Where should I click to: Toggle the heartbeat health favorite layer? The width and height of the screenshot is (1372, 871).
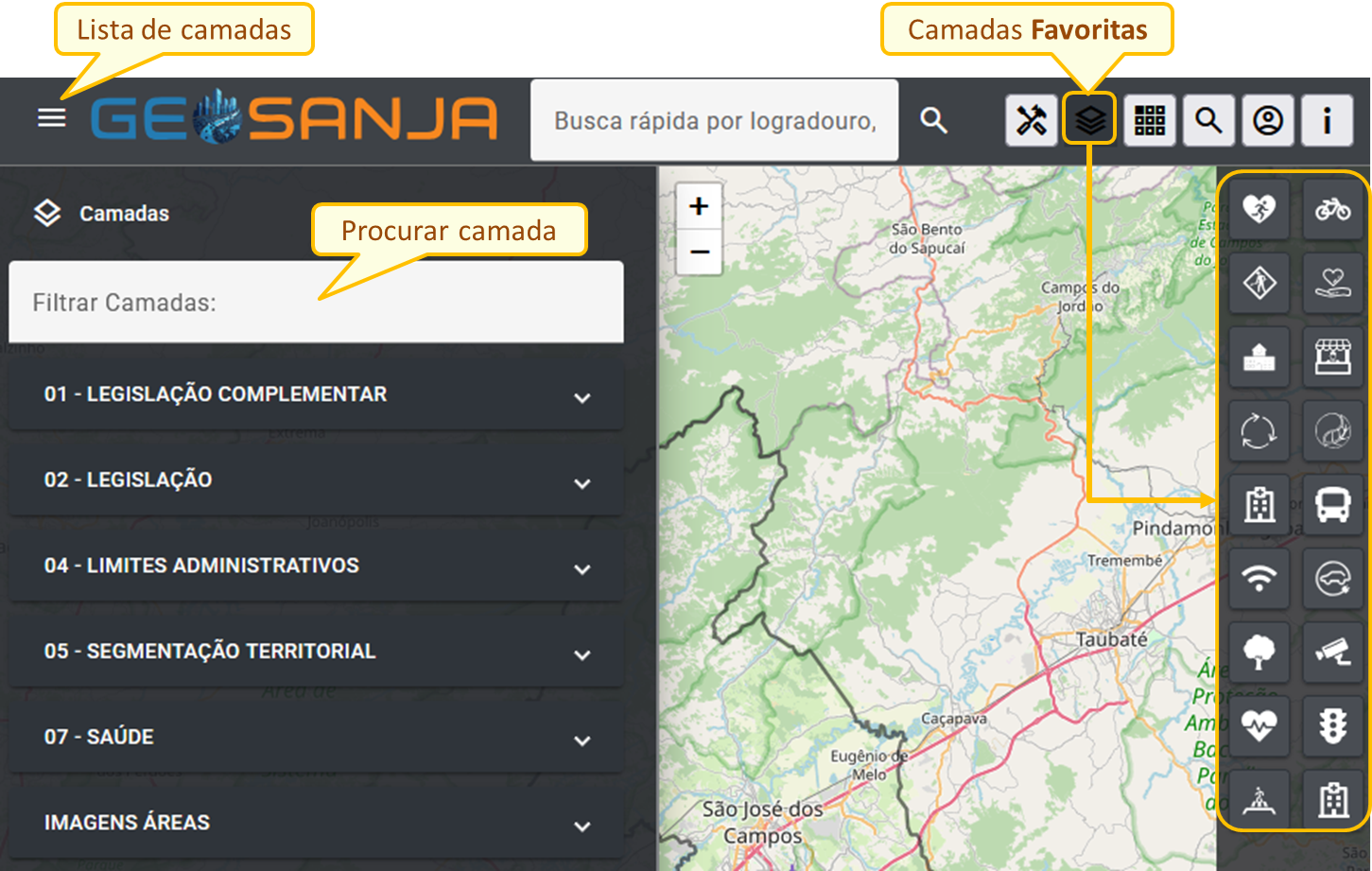1259,726
